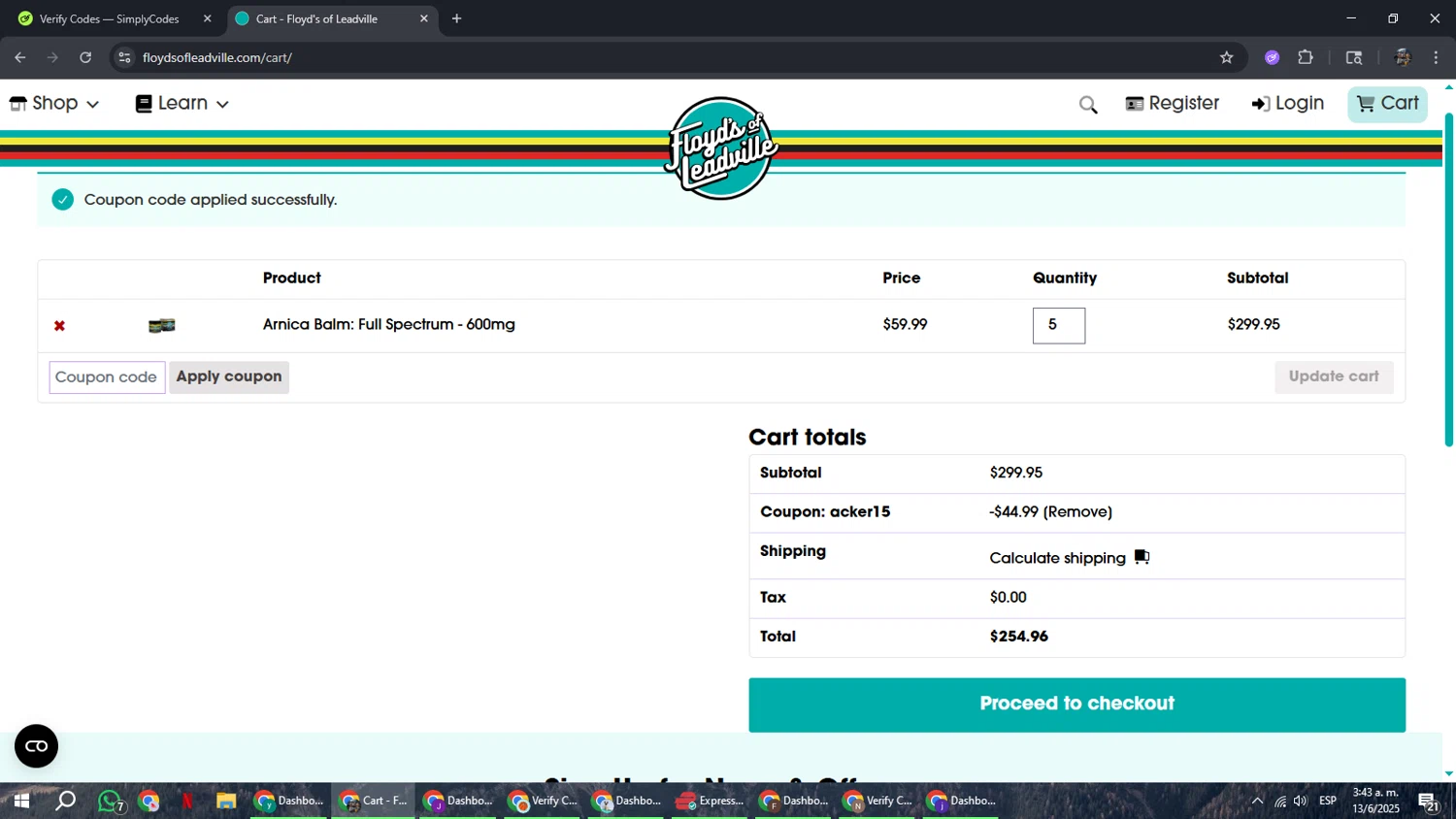Focus the Coupon code input field
This screenshot has height=819, width=1456.
(107, 377)
